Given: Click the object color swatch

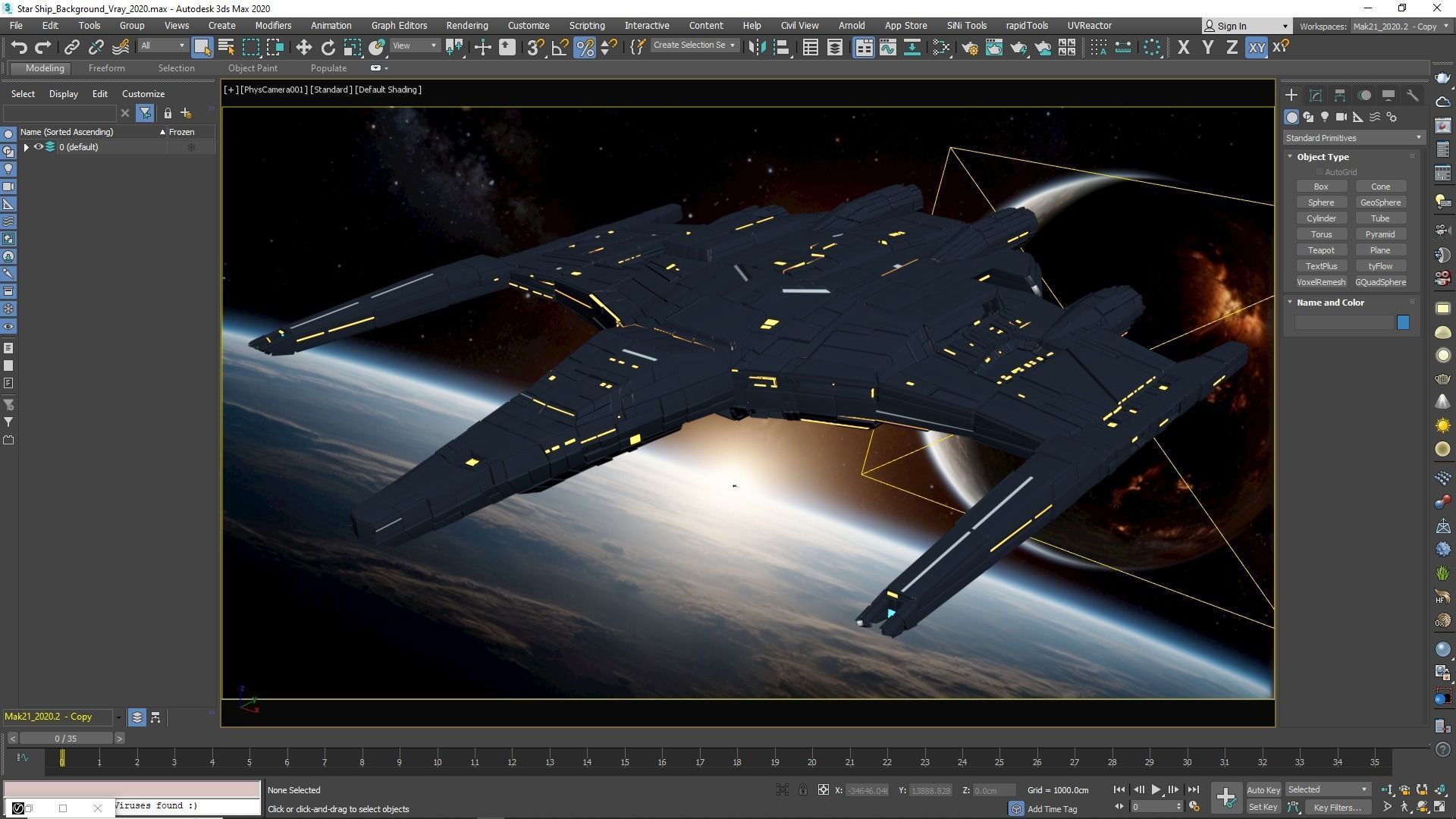Looking at the screenshot, I should click(1403, 322).
